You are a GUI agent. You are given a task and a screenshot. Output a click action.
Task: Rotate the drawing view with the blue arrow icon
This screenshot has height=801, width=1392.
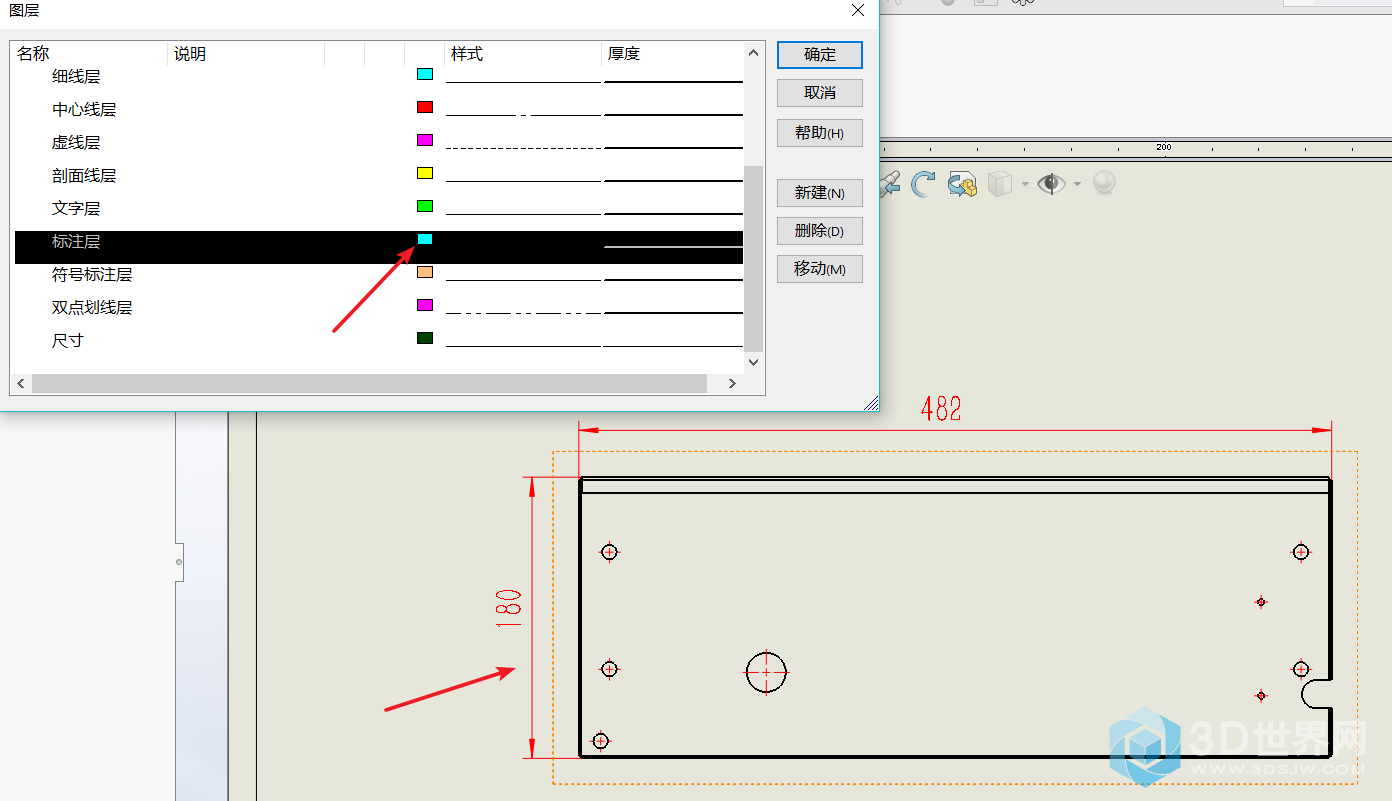tap(923, 184)
